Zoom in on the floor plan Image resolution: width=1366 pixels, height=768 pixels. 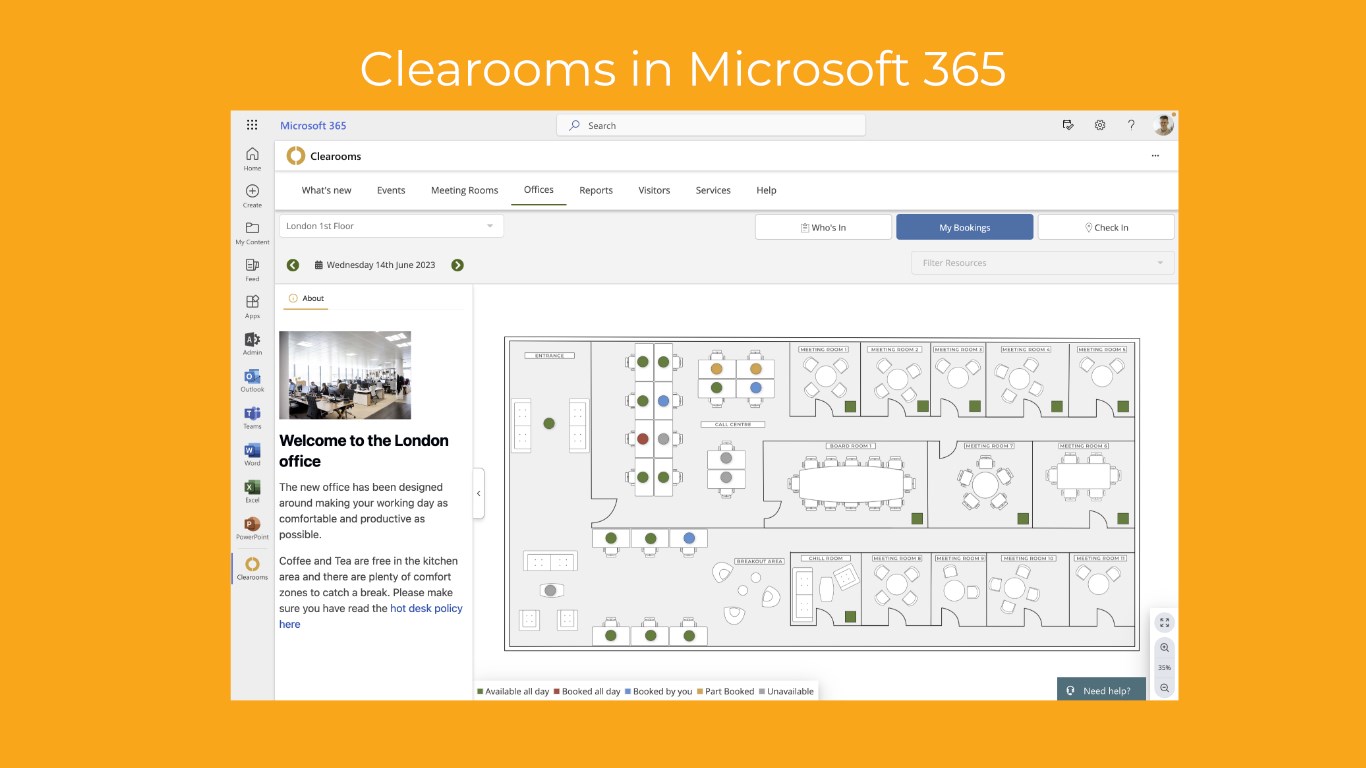(x=1164, y=648)
